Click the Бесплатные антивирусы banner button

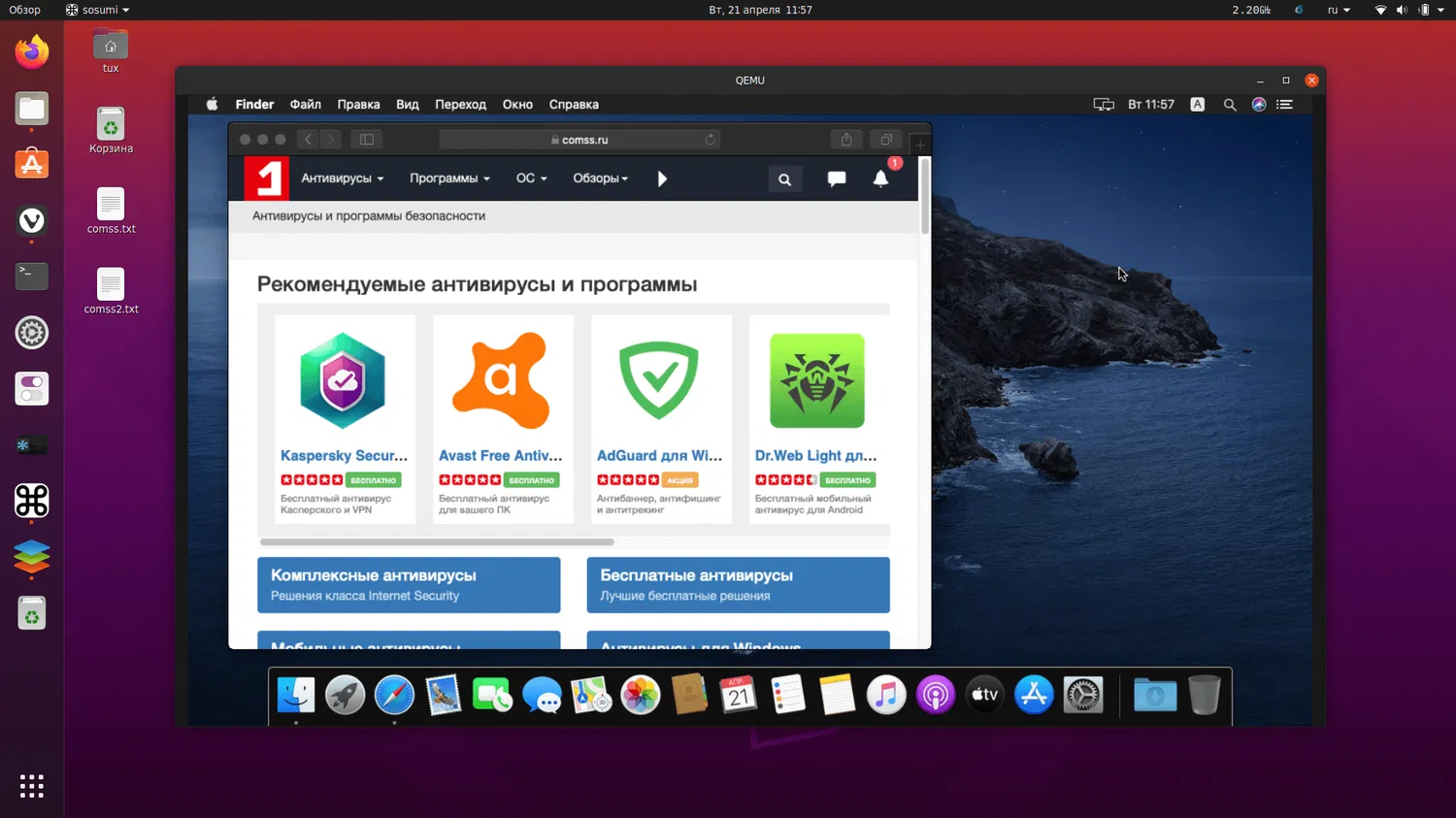click(738, 585)
